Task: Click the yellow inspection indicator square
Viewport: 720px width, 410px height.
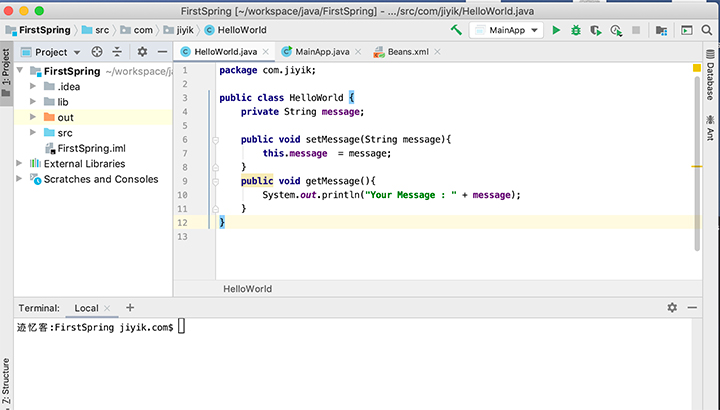Action: click(x=697, y=68)
